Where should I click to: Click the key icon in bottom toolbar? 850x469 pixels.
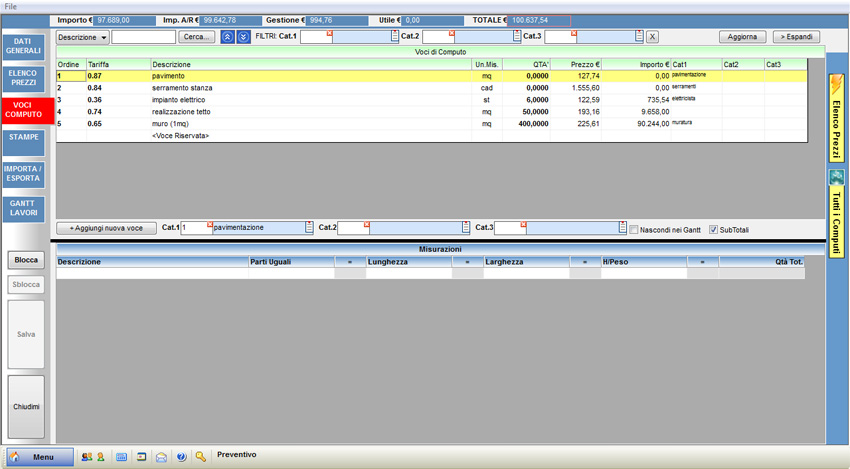[201, 457]
